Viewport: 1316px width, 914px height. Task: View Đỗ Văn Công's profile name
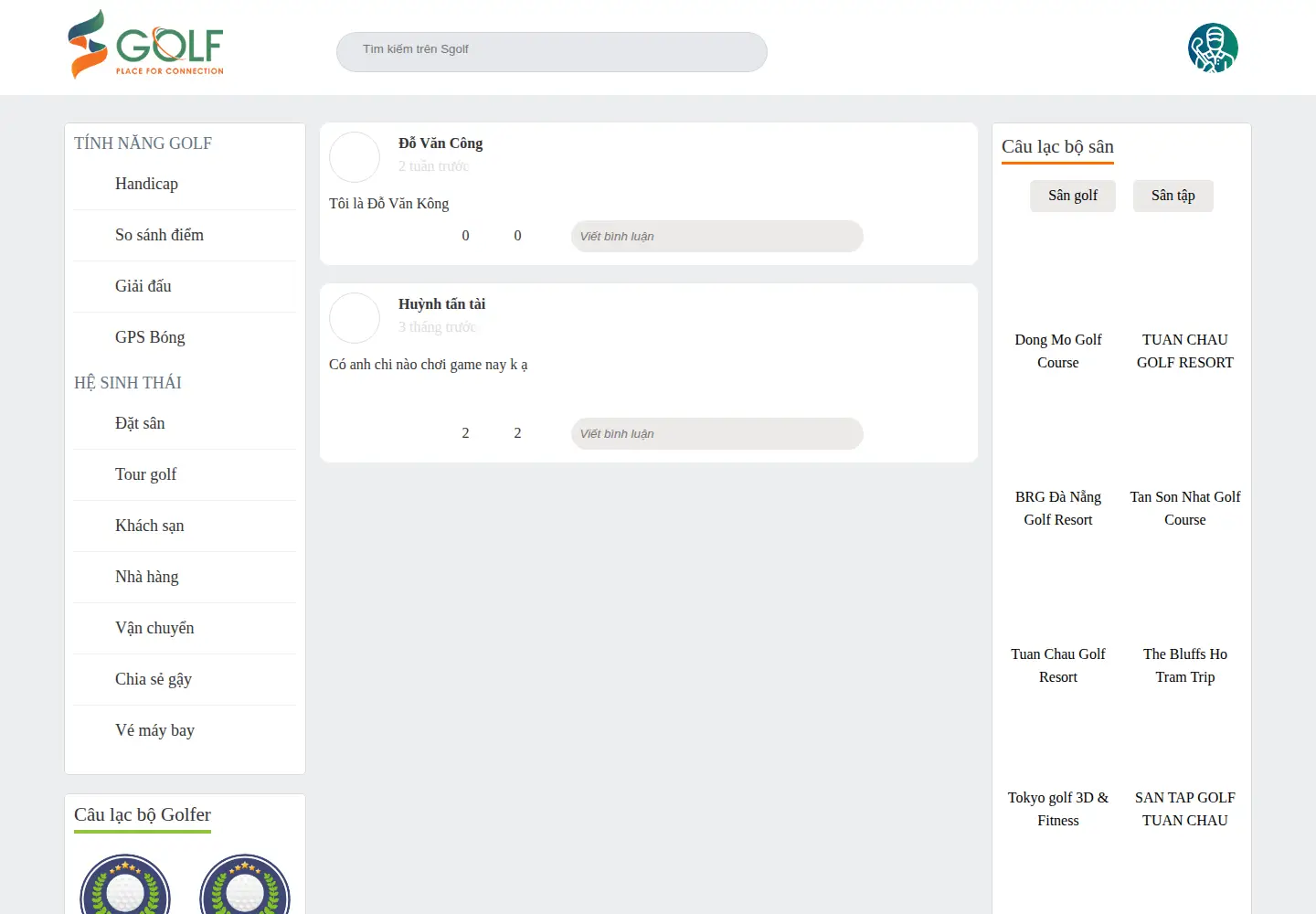440,143
